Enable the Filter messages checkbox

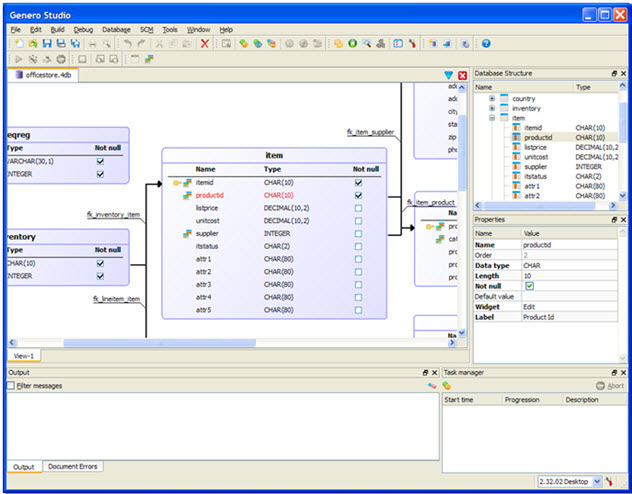pyautogui.click(x=11, y=385)
